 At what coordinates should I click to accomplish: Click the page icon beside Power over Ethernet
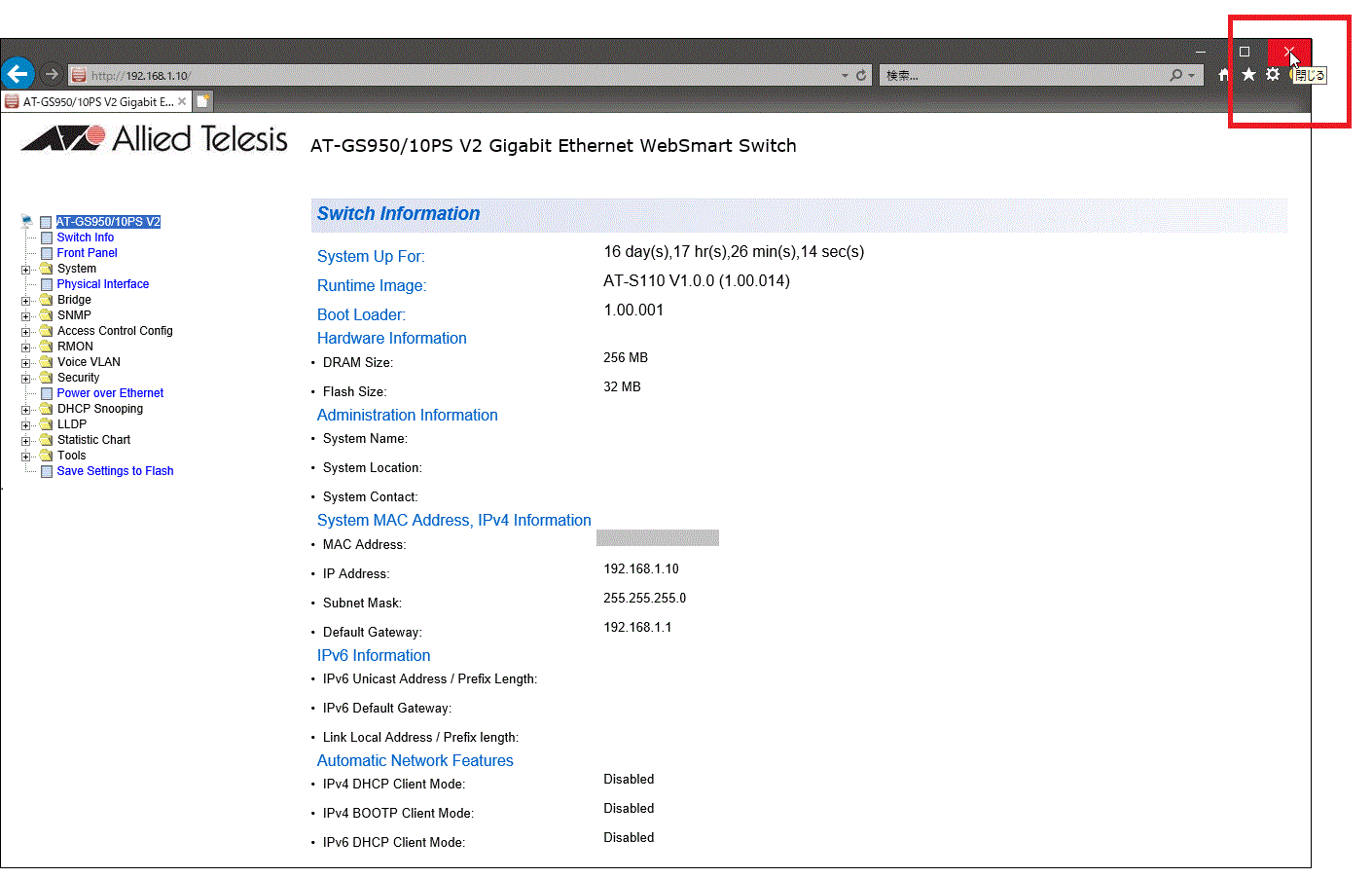[46, 393]
